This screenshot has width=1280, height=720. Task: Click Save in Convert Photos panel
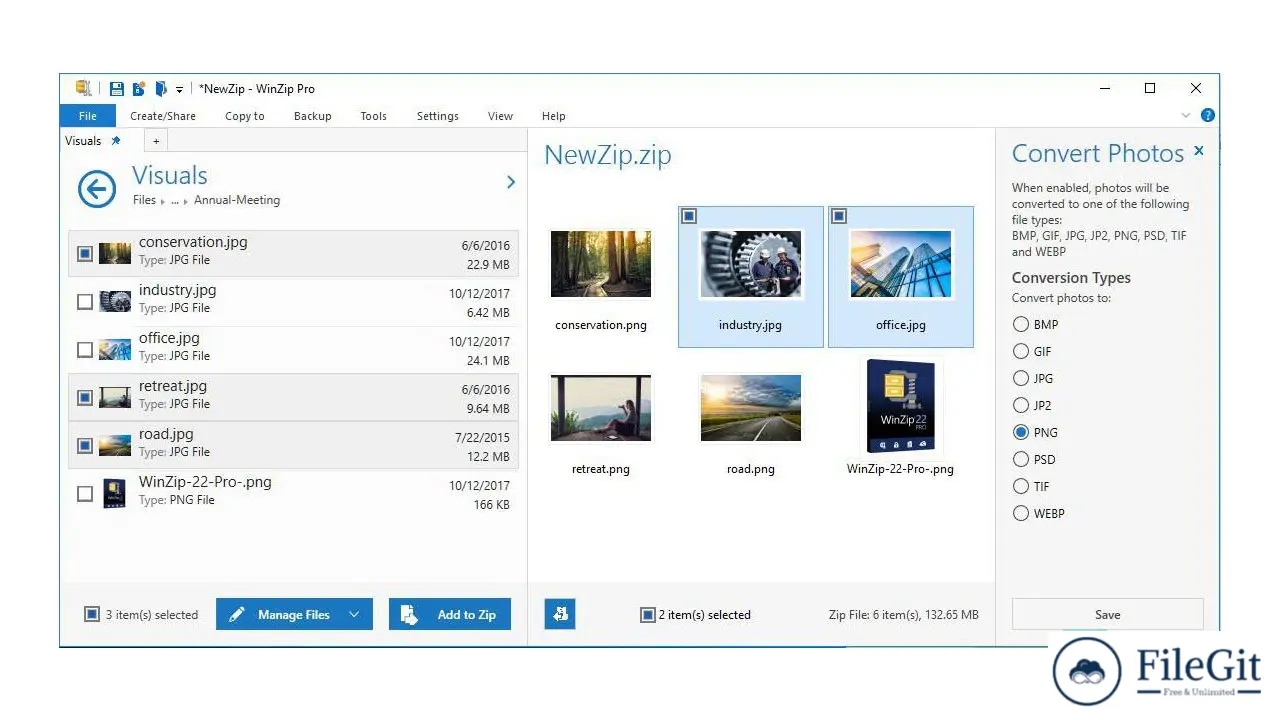pyautogui.click(x=1108, y=614)
